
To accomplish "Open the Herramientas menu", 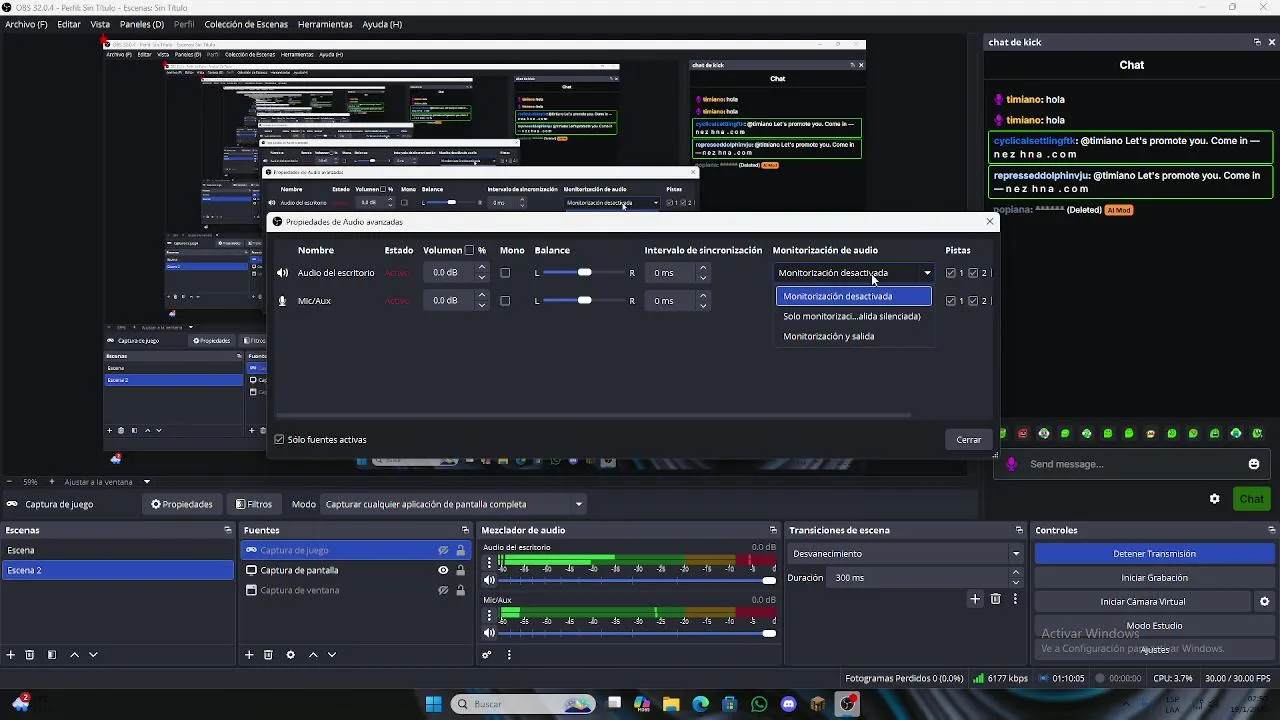I will (325, 24).
